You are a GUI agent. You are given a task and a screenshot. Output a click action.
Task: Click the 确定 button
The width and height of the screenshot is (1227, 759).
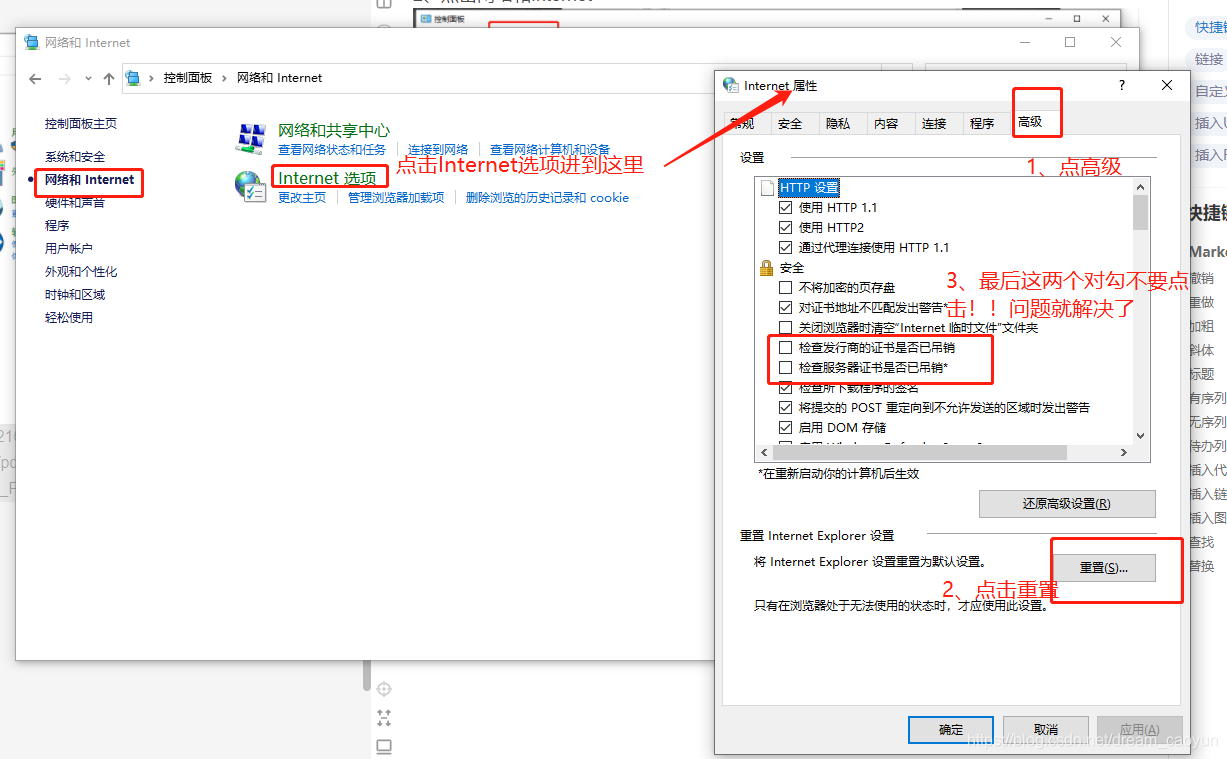point(951,730)
